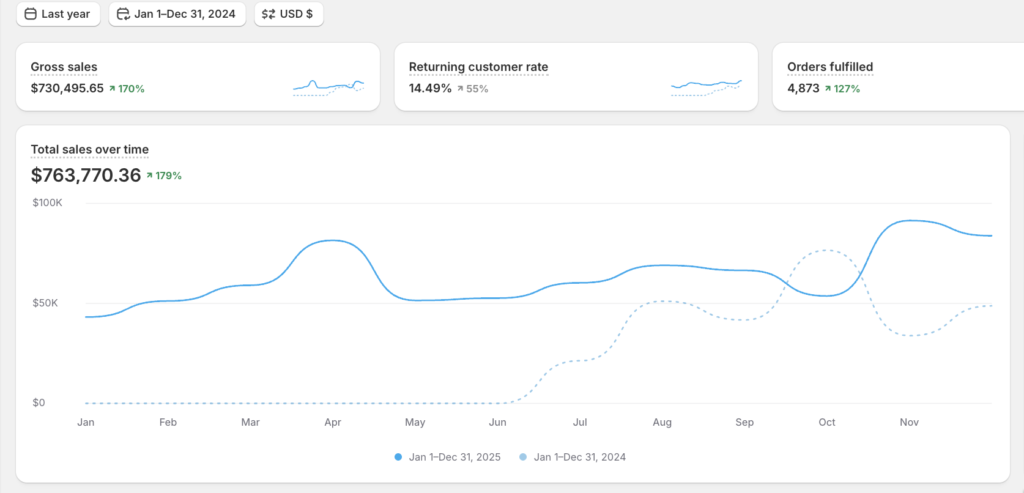Screen dimensions: 1024x493
Task: Click the calendar icon in the Last year button
Action: (x=30, y=14)
